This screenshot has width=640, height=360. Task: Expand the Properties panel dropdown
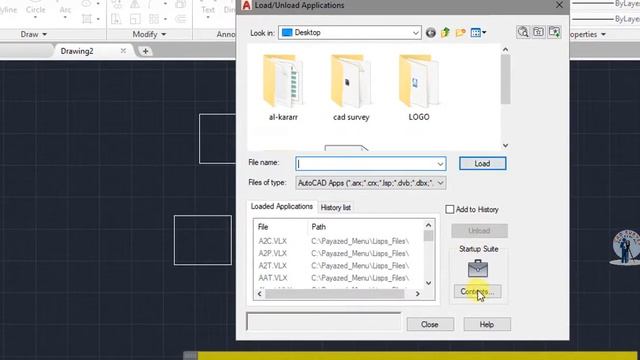coord(603,34)
